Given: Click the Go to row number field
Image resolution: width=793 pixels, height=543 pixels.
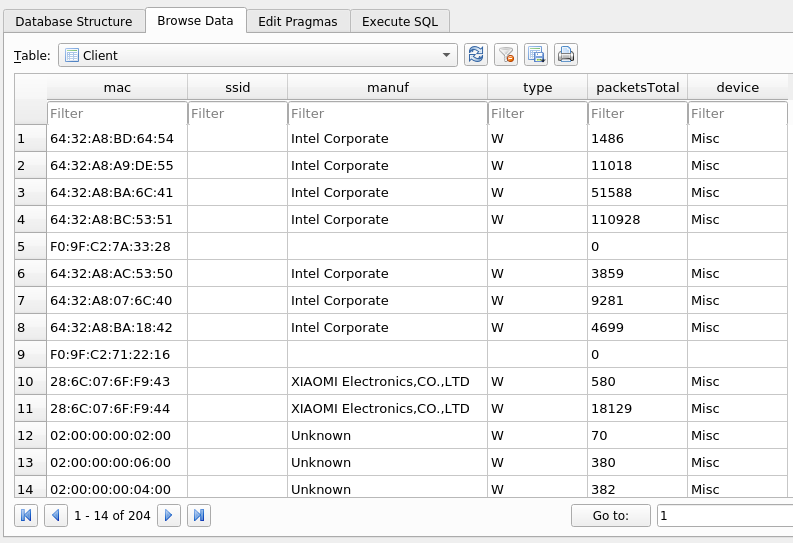Looking at the screenshot, I should [x=724, y=515].
